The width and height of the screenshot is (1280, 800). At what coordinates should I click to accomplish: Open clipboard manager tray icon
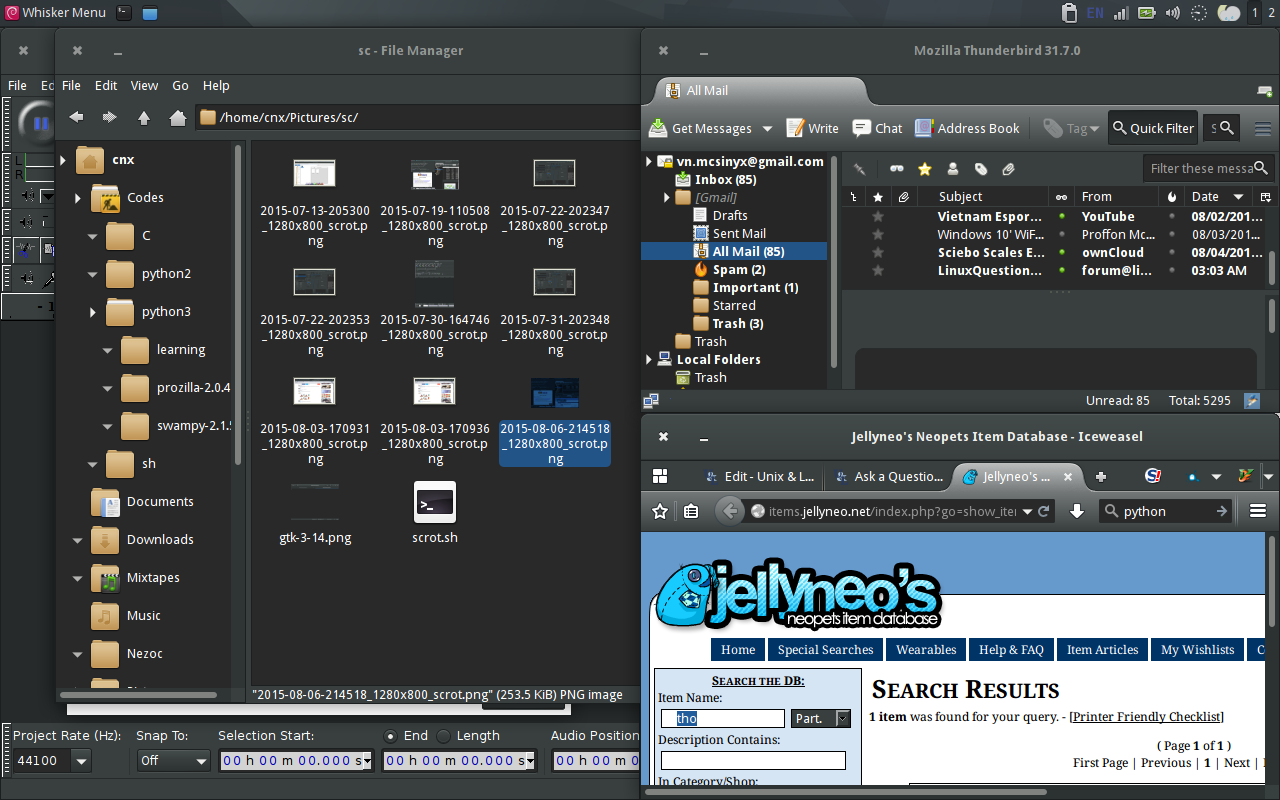pos(1069,13)
